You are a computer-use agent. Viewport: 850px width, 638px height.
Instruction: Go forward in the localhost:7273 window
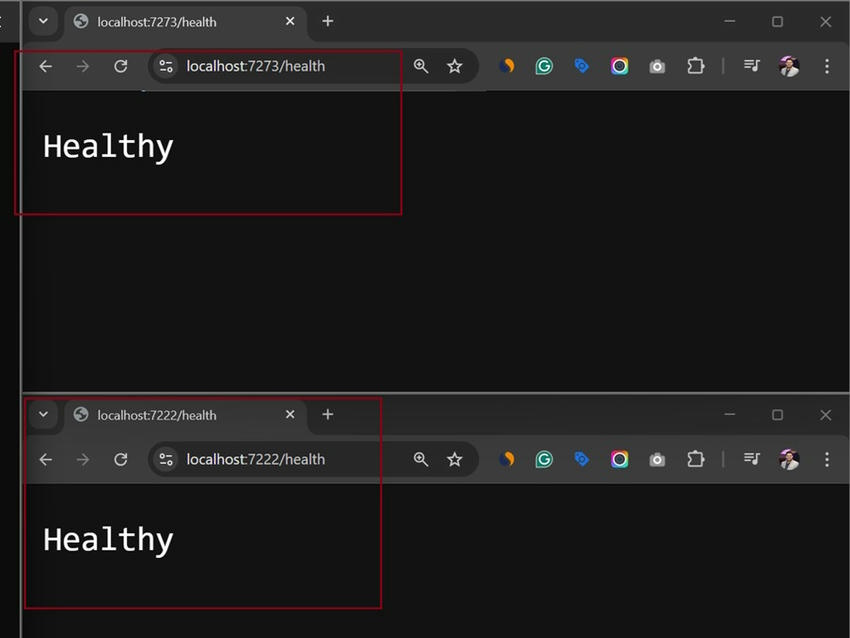(x=83, y=66)
